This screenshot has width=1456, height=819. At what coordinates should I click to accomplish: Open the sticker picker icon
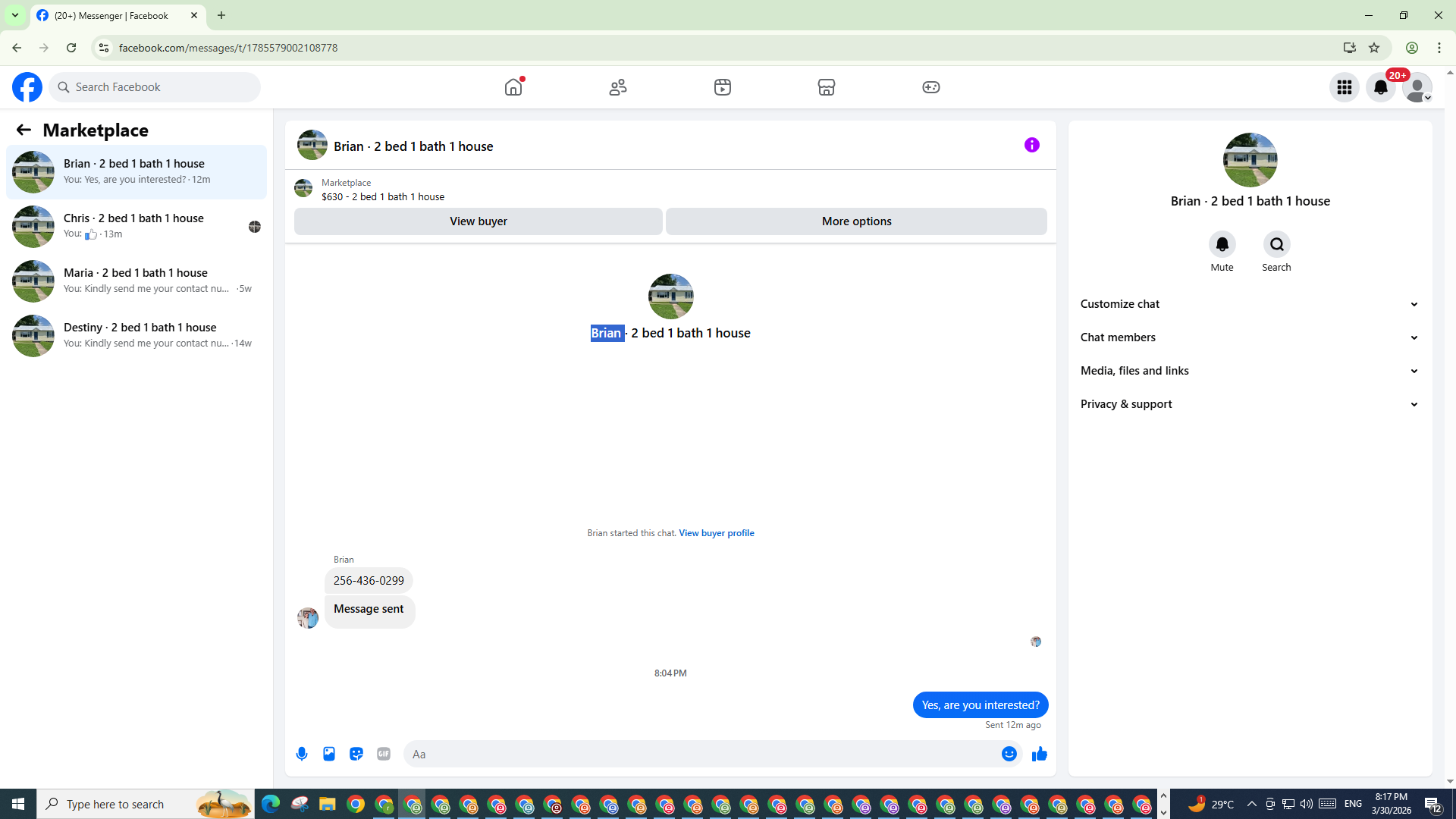(x=356, y=754)
